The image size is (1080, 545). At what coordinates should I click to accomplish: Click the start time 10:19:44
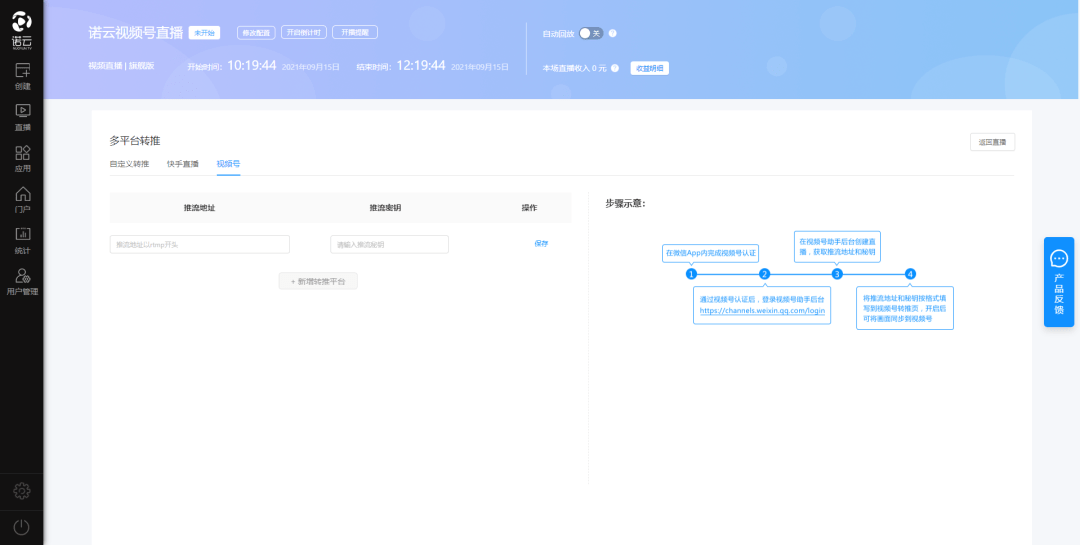251,65
